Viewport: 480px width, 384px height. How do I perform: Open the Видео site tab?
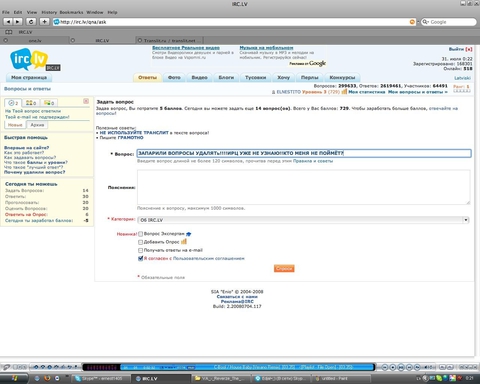pyautogui.click(x=199, y=77)
